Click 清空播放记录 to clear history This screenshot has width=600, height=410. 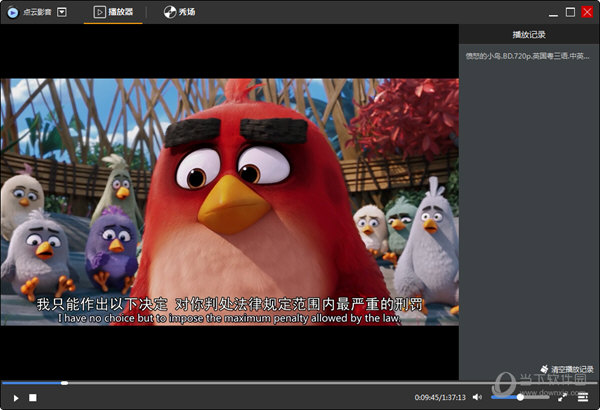567,369
